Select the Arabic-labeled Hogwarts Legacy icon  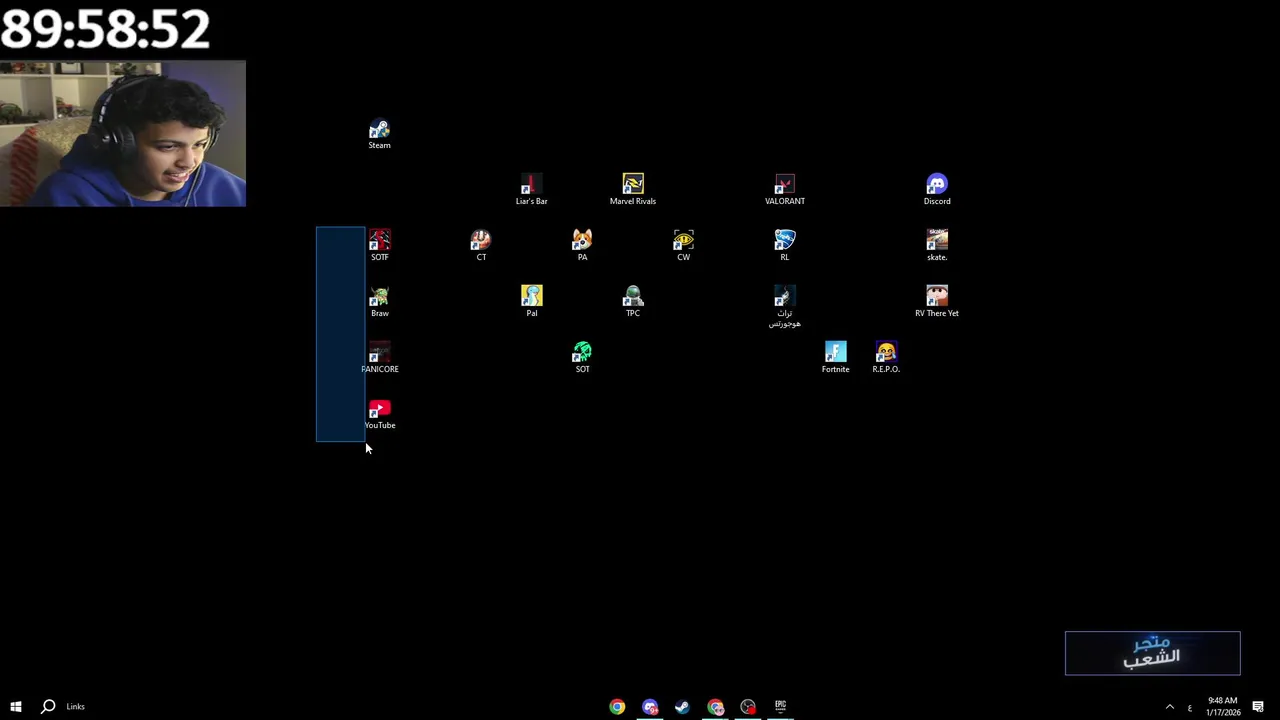(785, 307)
